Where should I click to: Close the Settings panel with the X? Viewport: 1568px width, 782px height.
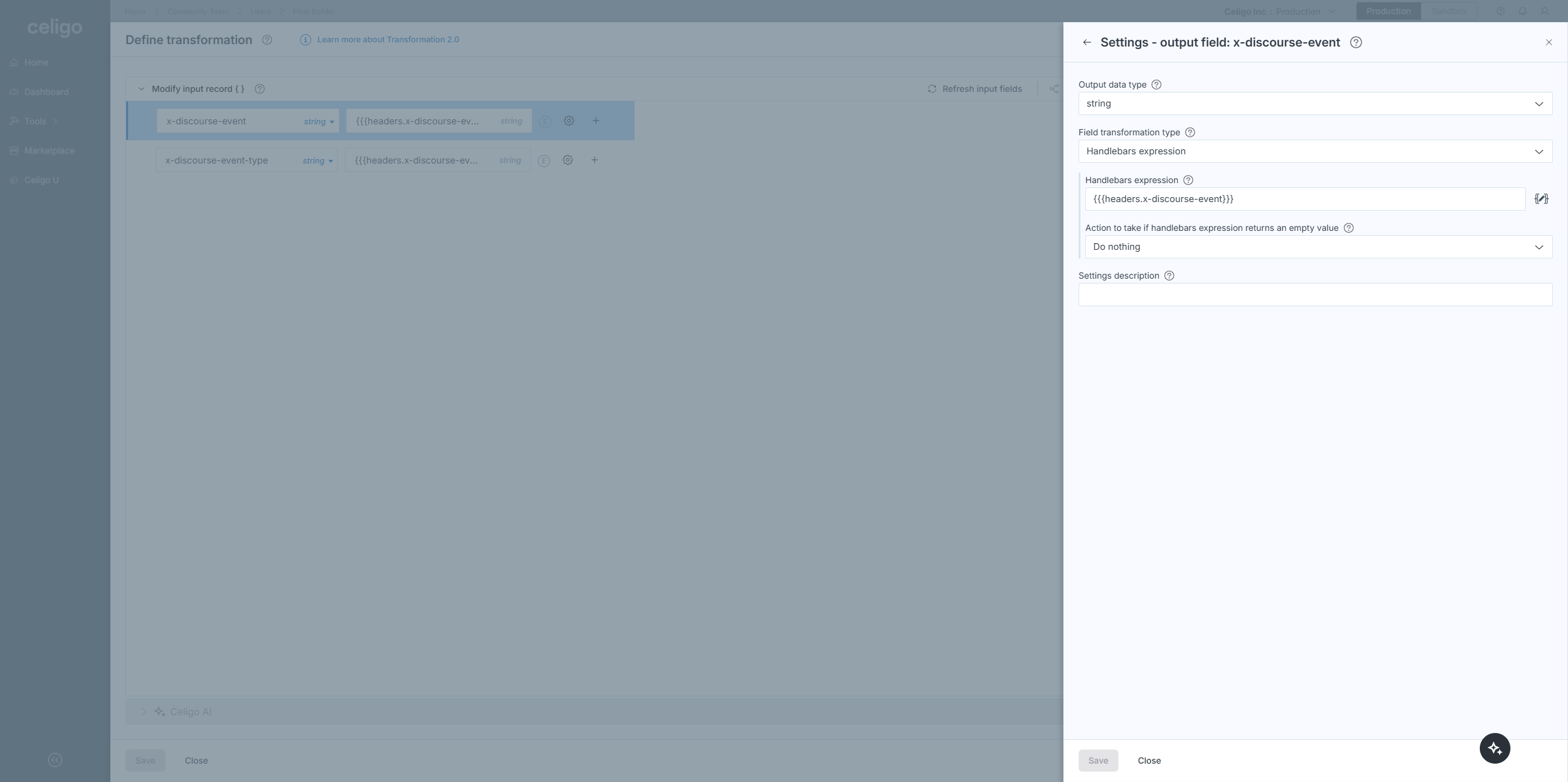pos(1549,42)
